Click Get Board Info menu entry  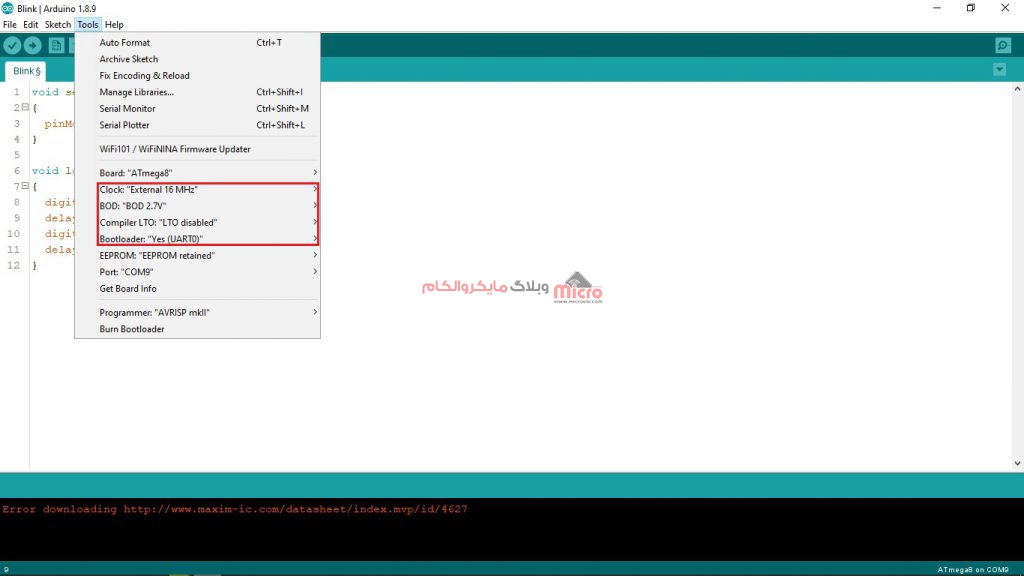point(128,289)
